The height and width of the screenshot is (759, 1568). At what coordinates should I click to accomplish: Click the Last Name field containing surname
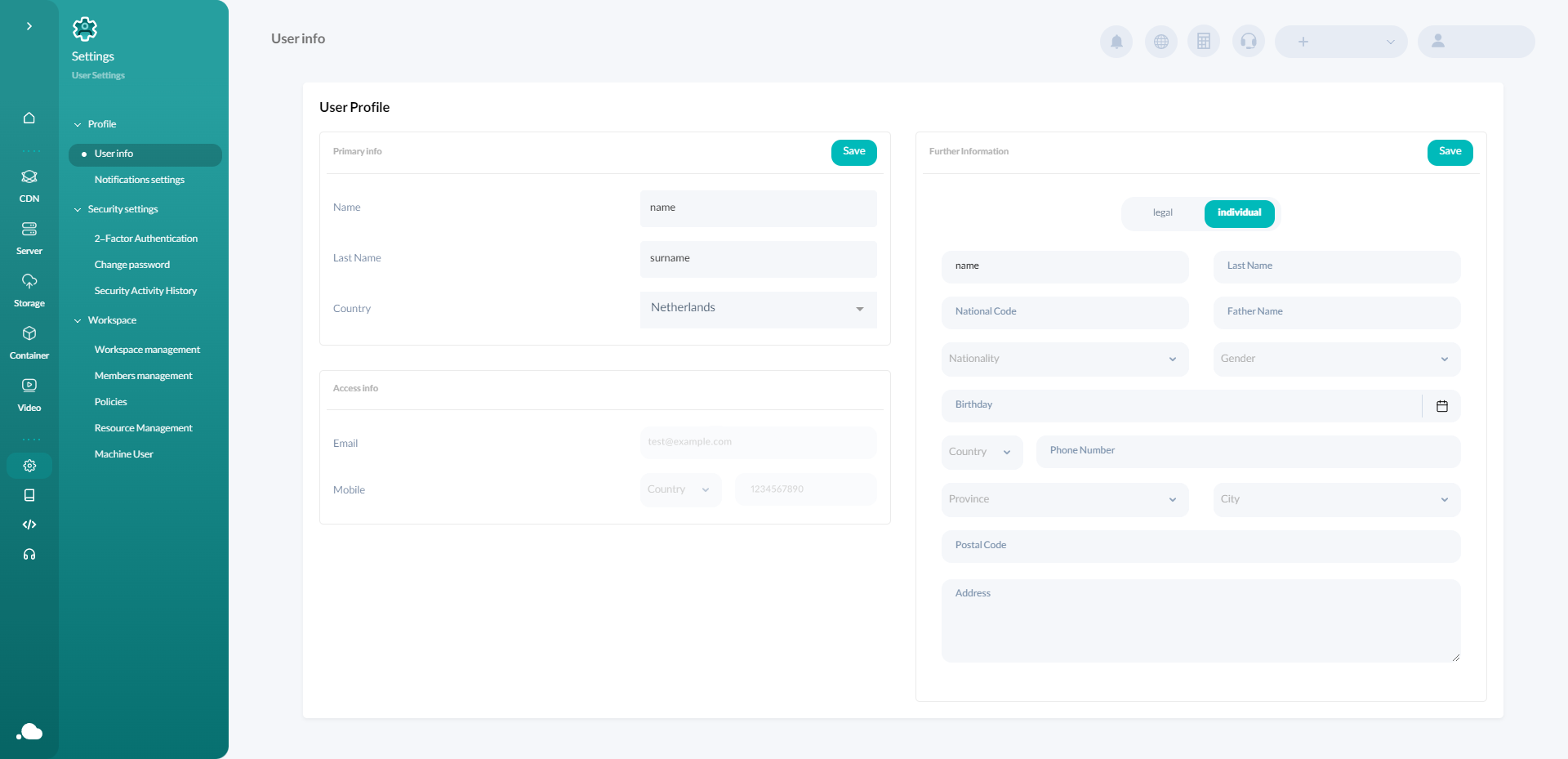pos(759,259)
